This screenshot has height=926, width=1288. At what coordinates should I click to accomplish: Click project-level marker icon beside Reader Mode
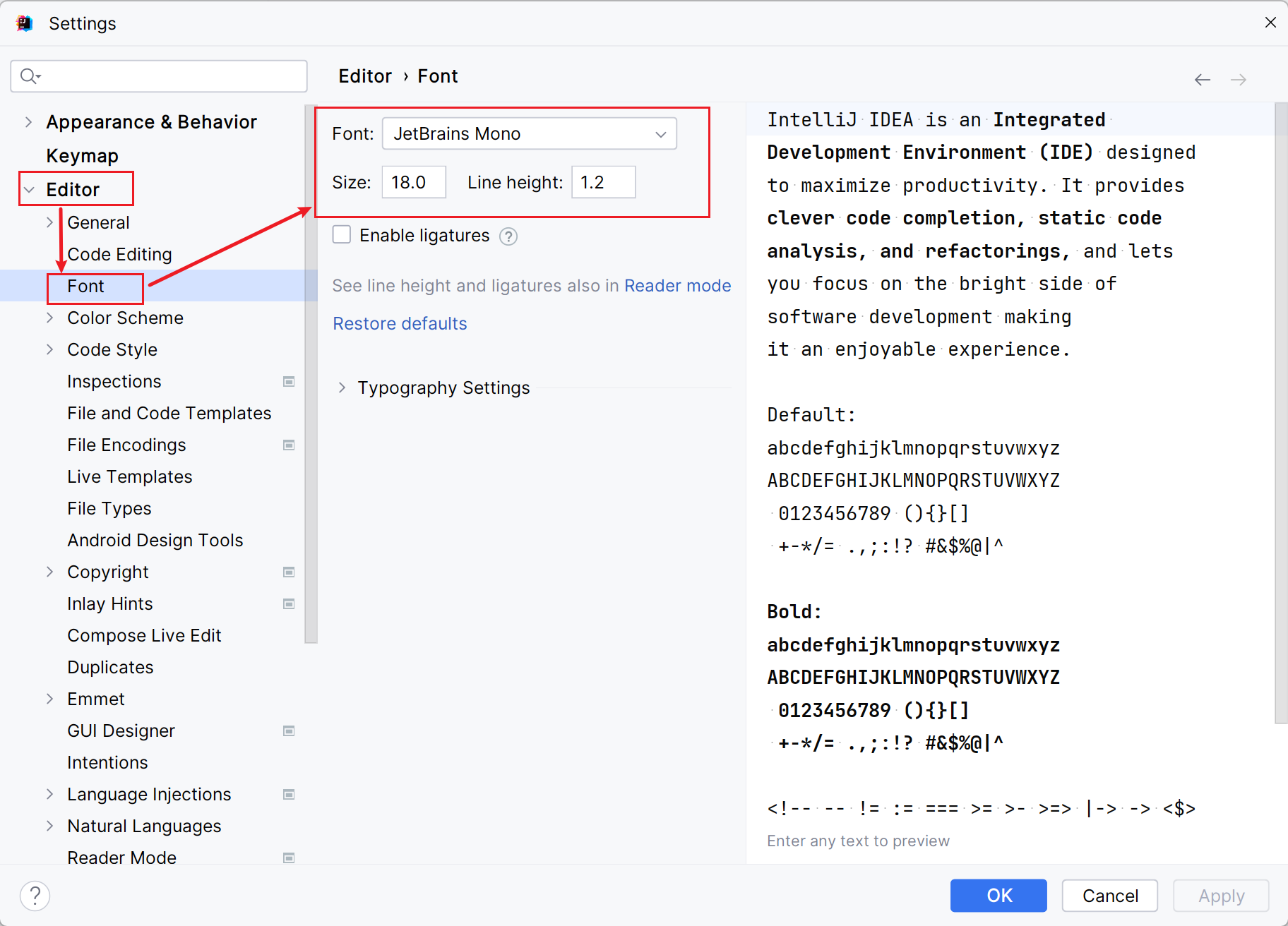point(289,858)
